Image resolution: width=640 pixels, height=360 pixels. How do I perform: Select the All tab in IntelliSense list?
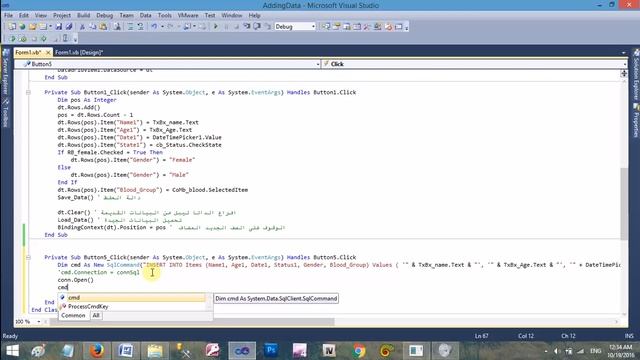pos(96,316)
